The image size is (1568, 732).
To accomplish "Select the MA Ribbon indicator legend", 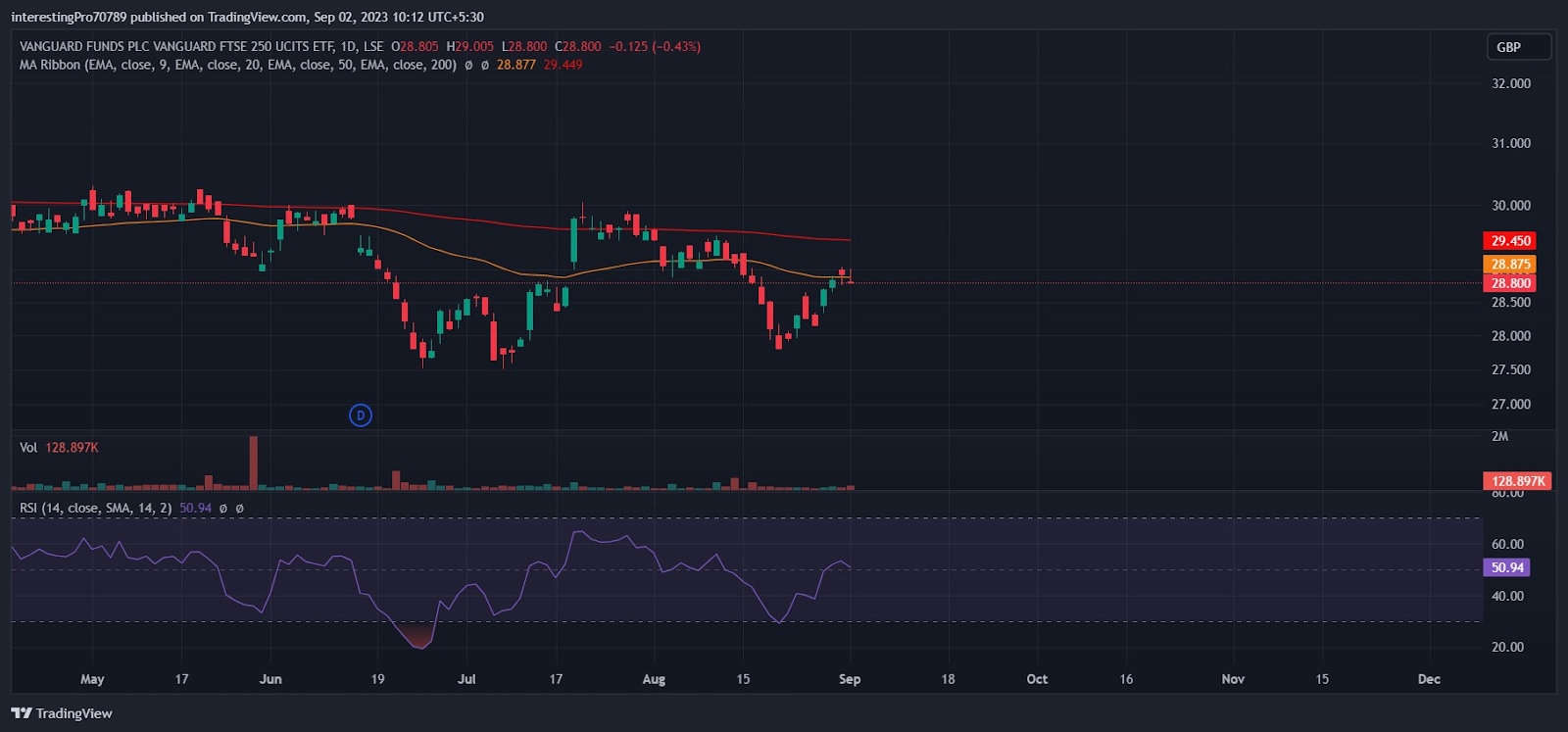I will (238, 65).
